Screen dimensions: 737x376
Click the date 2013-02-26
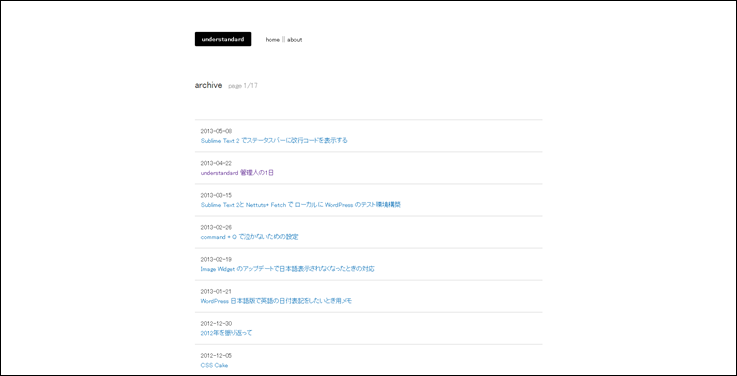tap(216, 227)
